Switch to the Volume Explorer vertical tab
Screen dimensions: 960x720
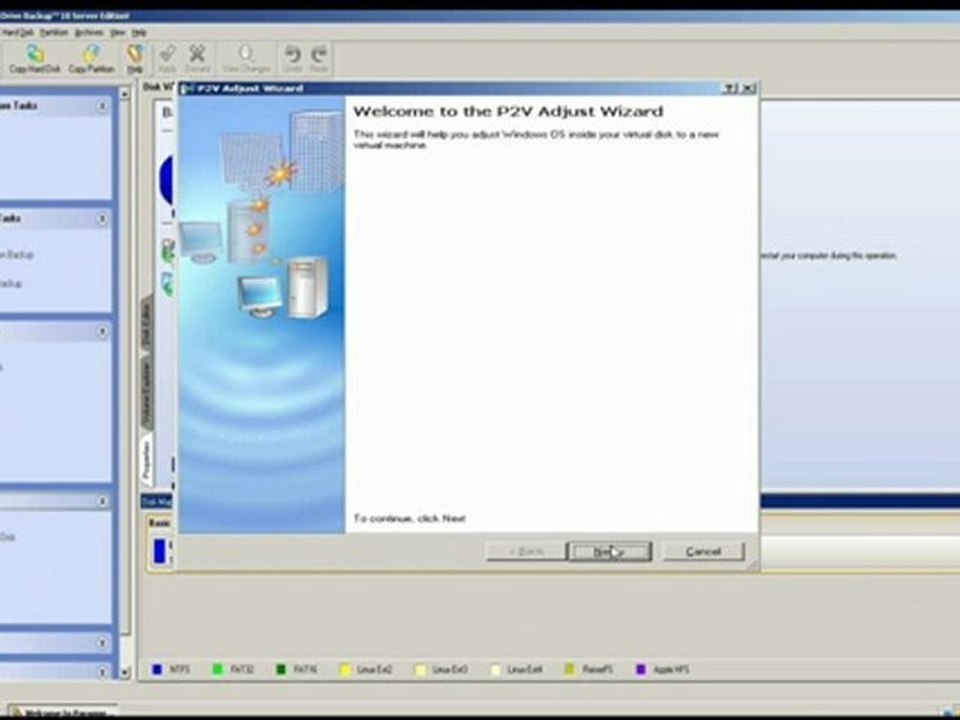tap(147, 393)
